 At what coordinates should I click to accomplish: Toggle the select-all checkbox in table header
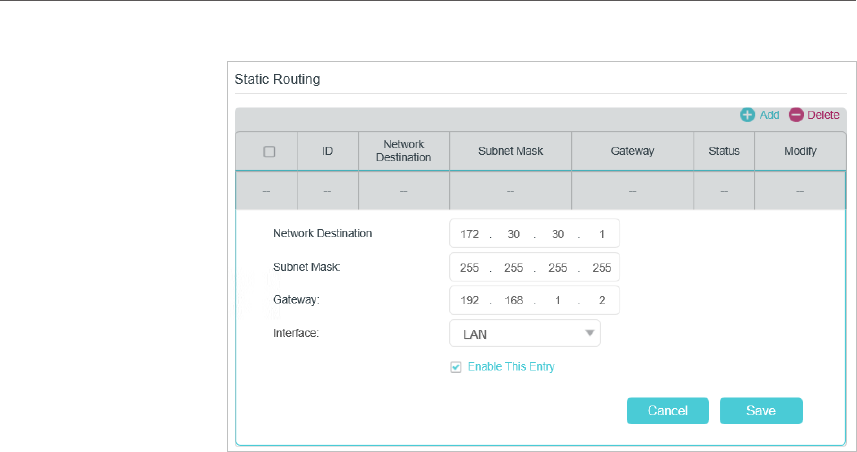point(268,152)
